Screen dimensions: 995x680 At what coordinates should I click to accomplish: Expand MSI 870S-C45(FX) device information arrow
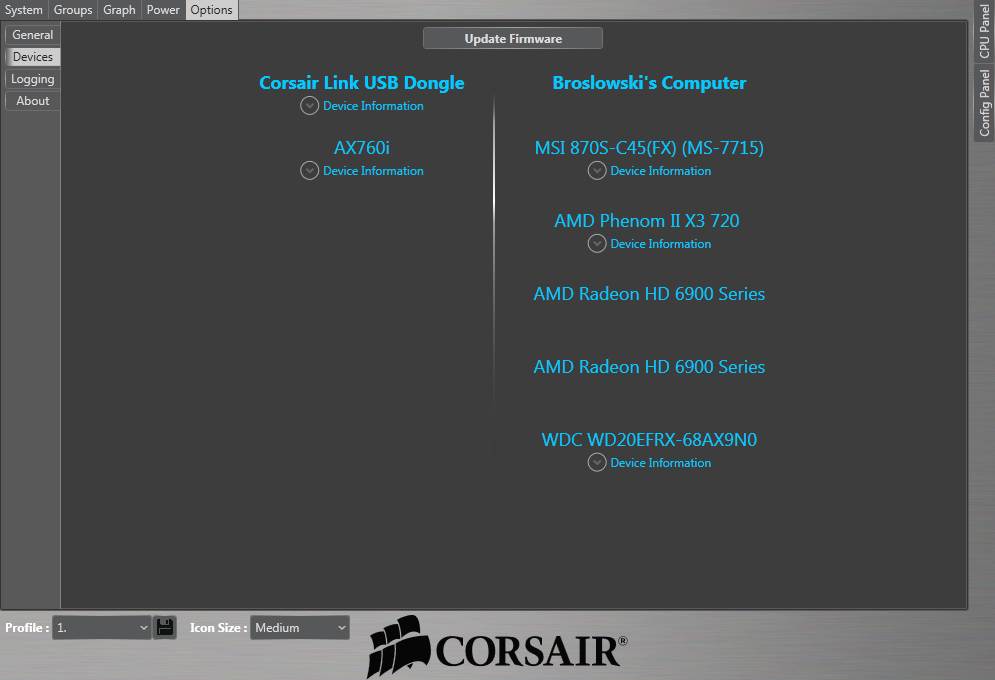[x=596, y=171]
